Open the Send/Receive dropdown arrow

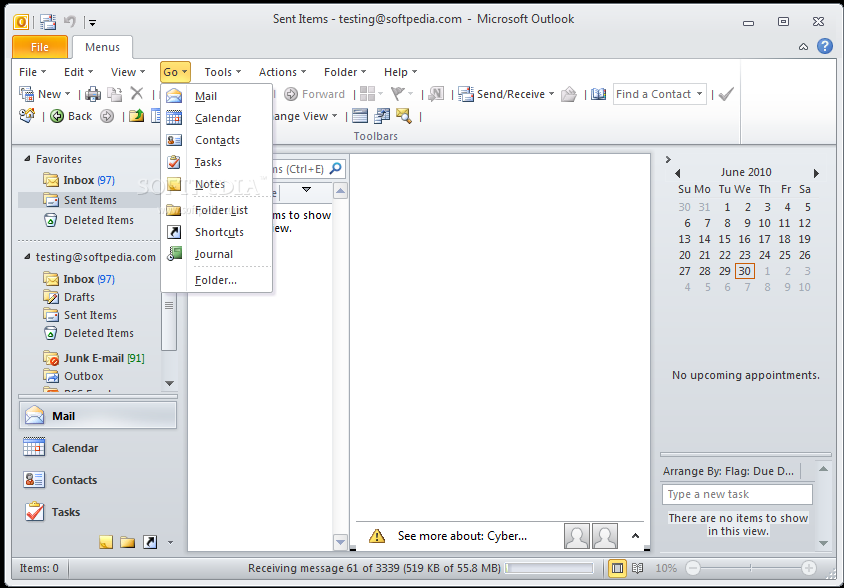551,94
